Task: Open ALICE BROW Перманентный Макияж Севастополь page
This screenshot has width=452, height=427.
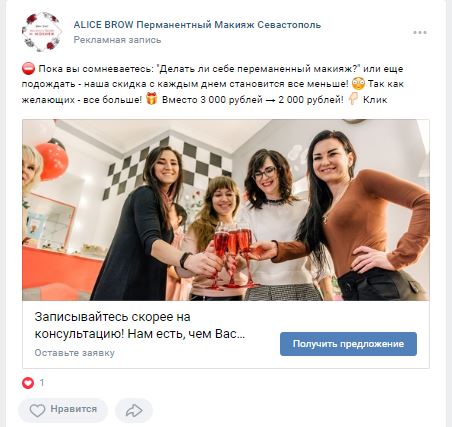Action: (197, 25)
